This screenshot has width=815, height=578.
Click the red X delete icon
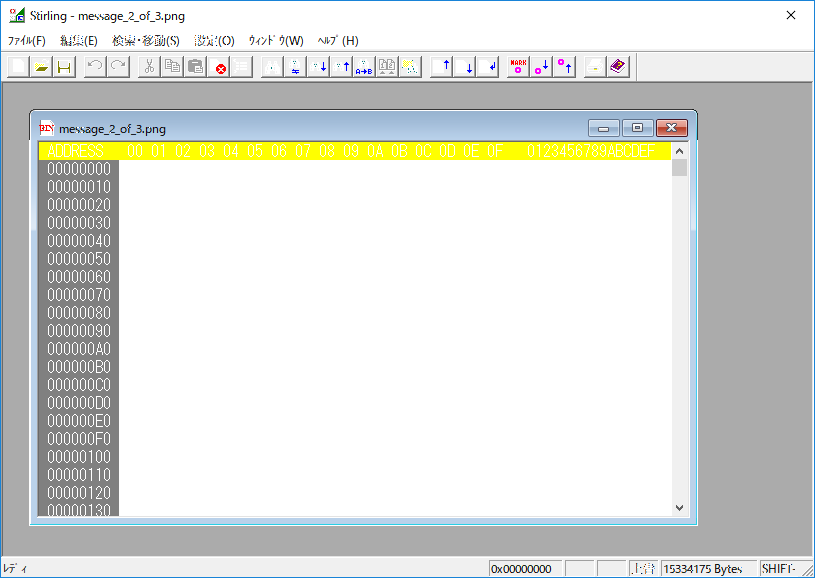click(220, 67)
